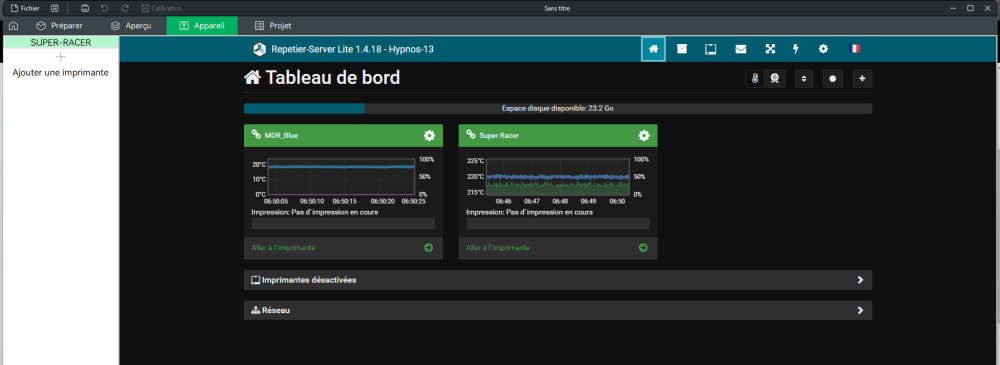Click chevron at right of Réseau row
The width and height of the screenshot is (1000, 365).
tap(860, 311)
